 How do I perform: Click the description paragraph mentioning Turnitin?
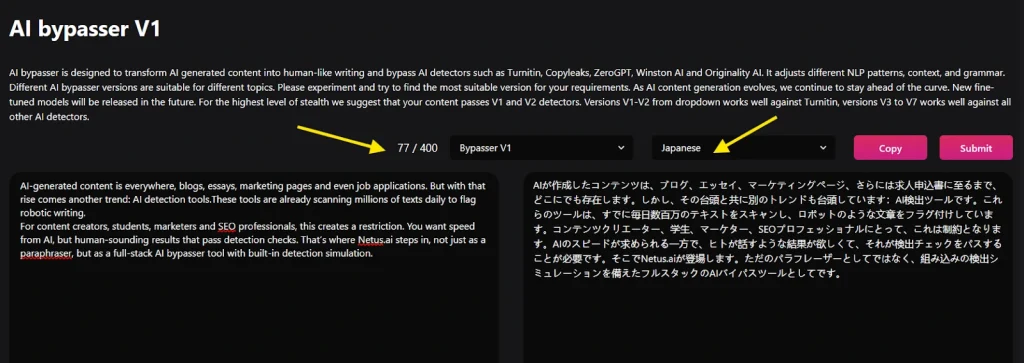[x=511, y=95]
